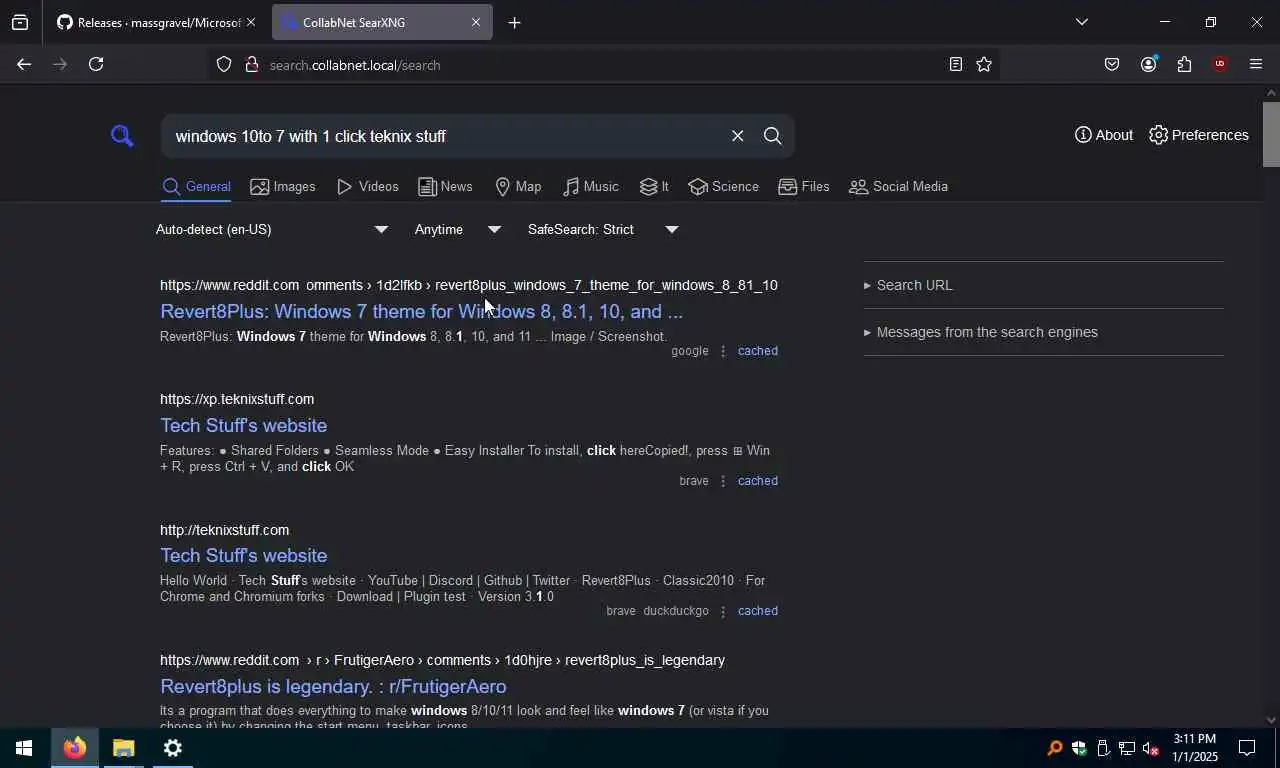Image resolution: width=1280 pixels, height=768 pixels.
Task: Close the Releases massgravel tab
Action: (251, 22)
